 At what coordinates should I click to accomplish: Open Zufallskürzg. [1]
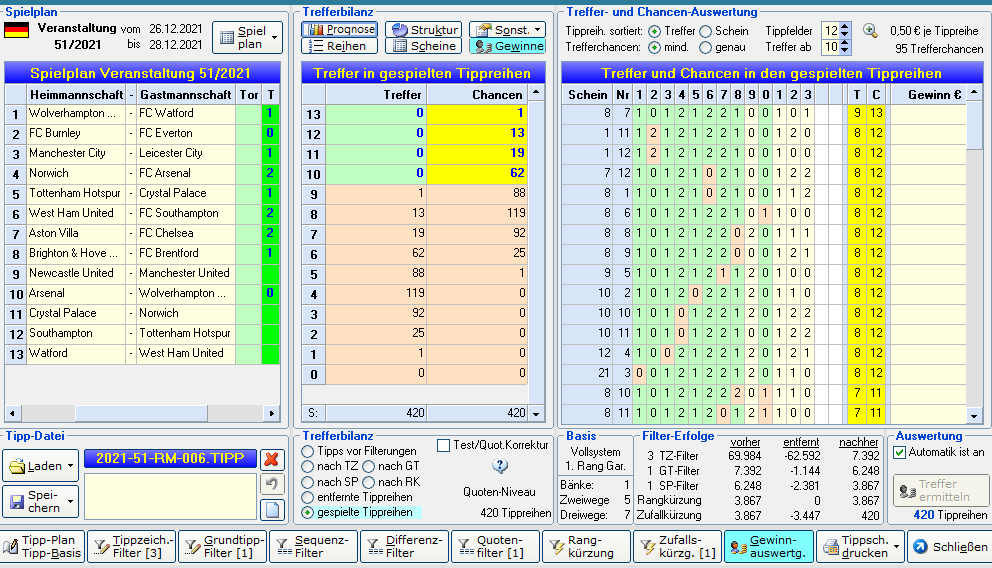click(x=678, y=546)
